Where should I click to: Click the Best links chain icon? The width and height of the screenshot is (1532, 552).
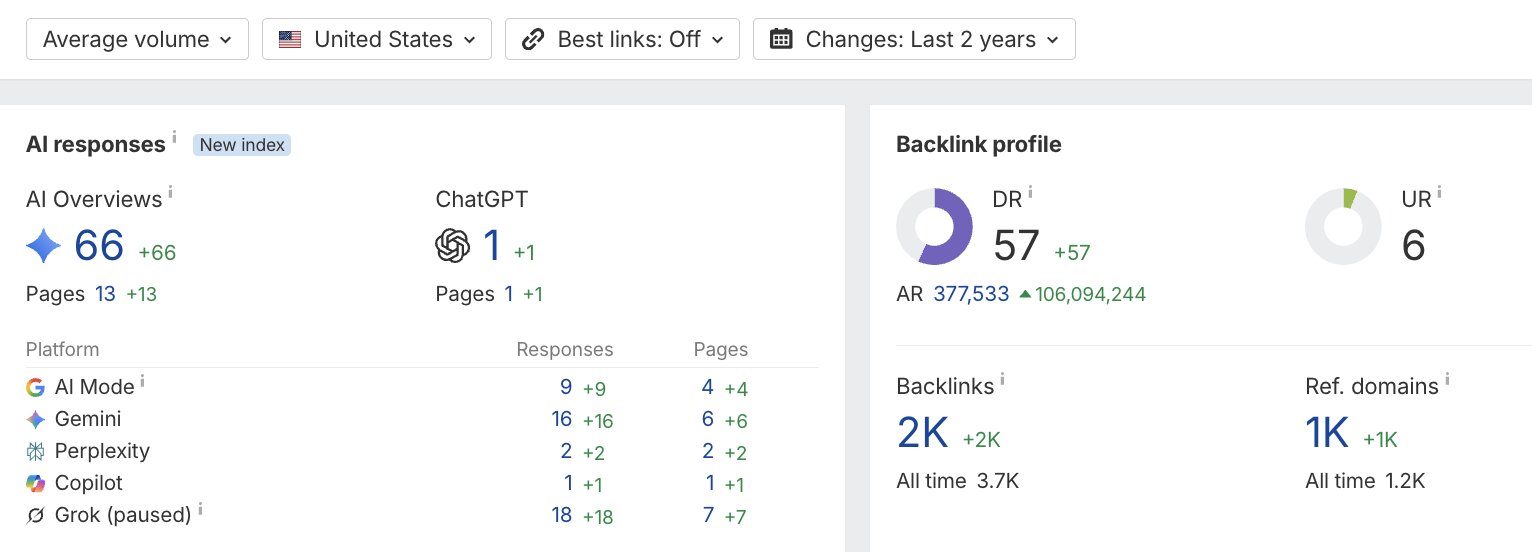[534, 40]
